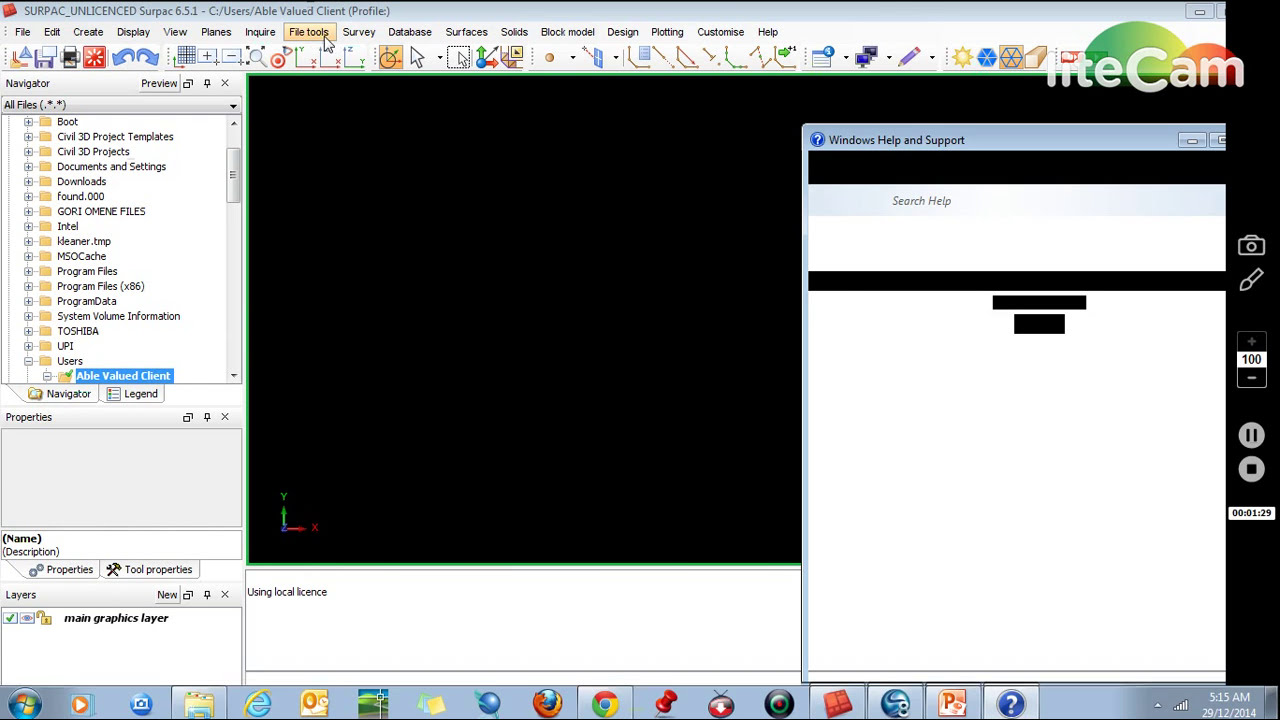Click the blue shaded faces icon
This screenshot has width=1280, height=720.
(x=986, y=57)
